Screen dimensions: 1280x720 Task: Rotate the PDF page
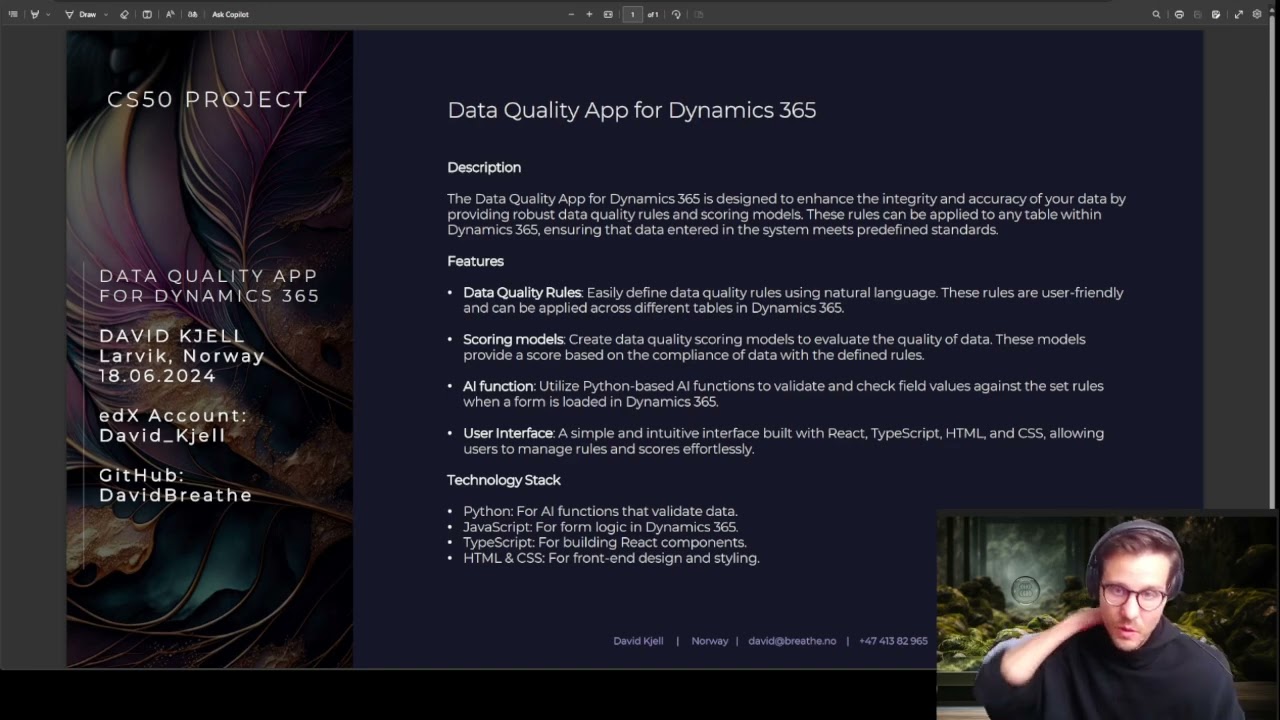point(676,14)
